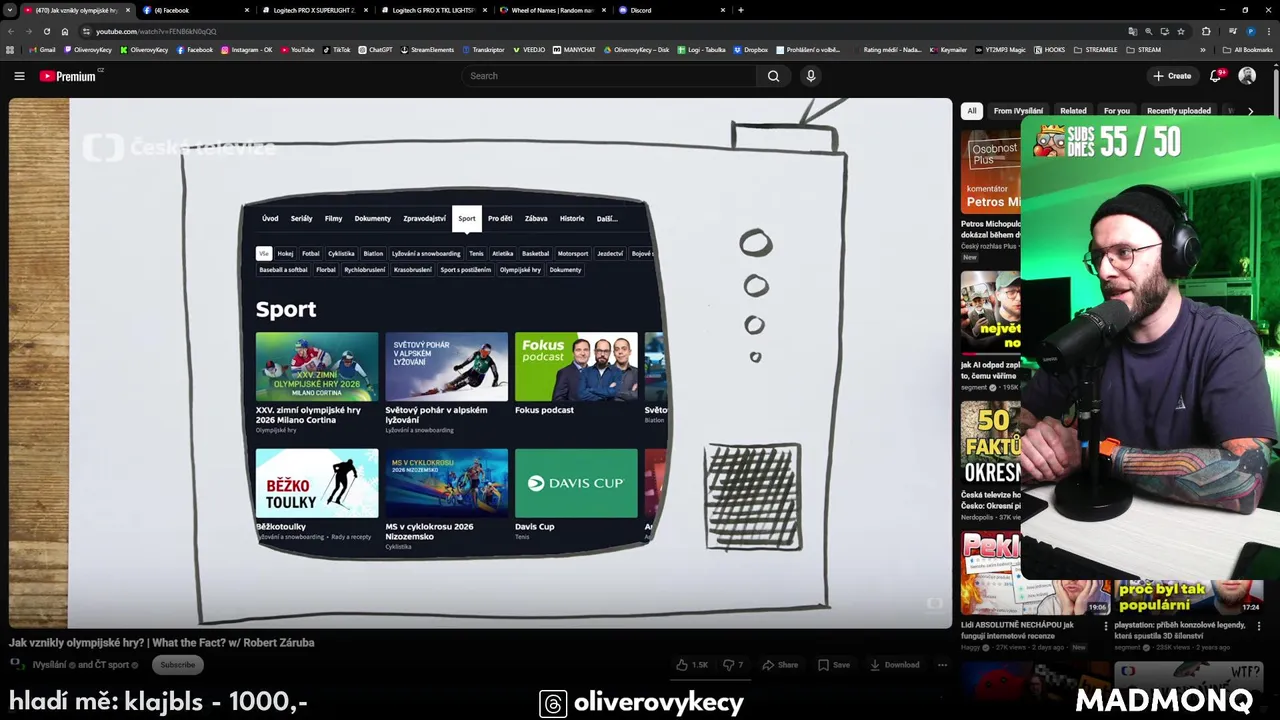Image resolution: width=1280 pixels, height=720 pixels.
Task: Select the All filter chip
Action: [971, 111]
